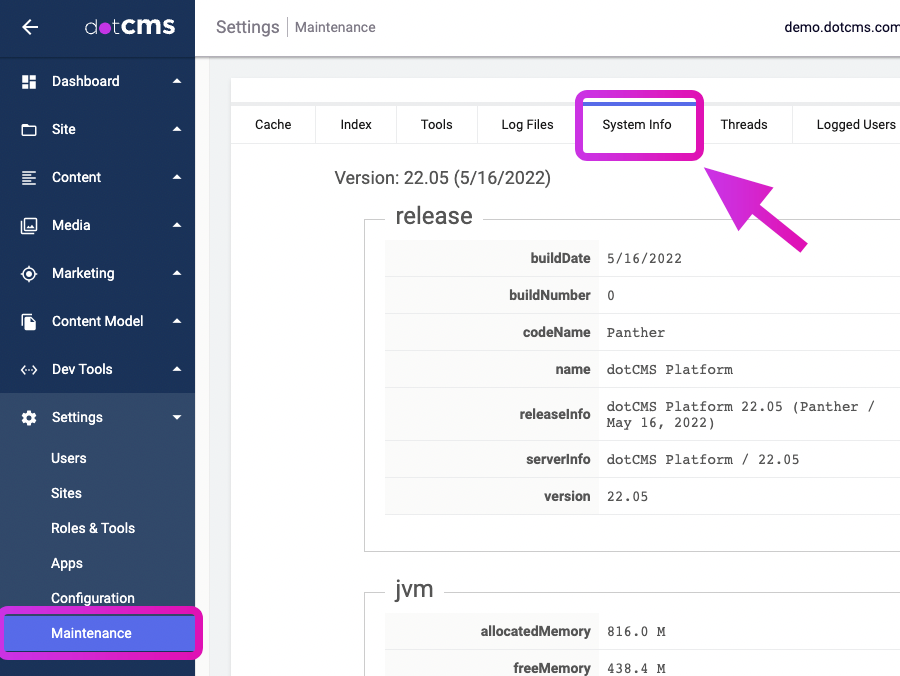
Task: Click the Dev Tools code icon
Action: pyautogui.click(x=29, y=370)
